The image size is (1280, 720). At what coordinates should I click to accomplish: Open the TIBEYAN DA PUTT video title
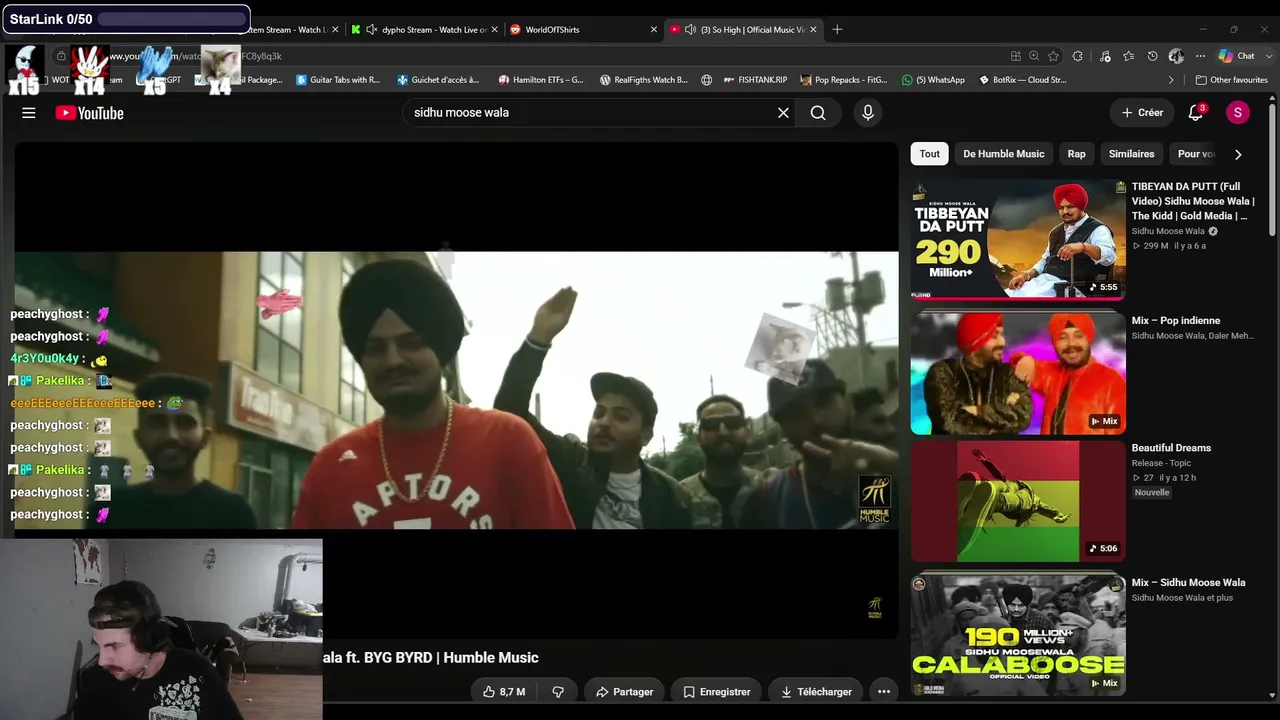point(1193,201)
